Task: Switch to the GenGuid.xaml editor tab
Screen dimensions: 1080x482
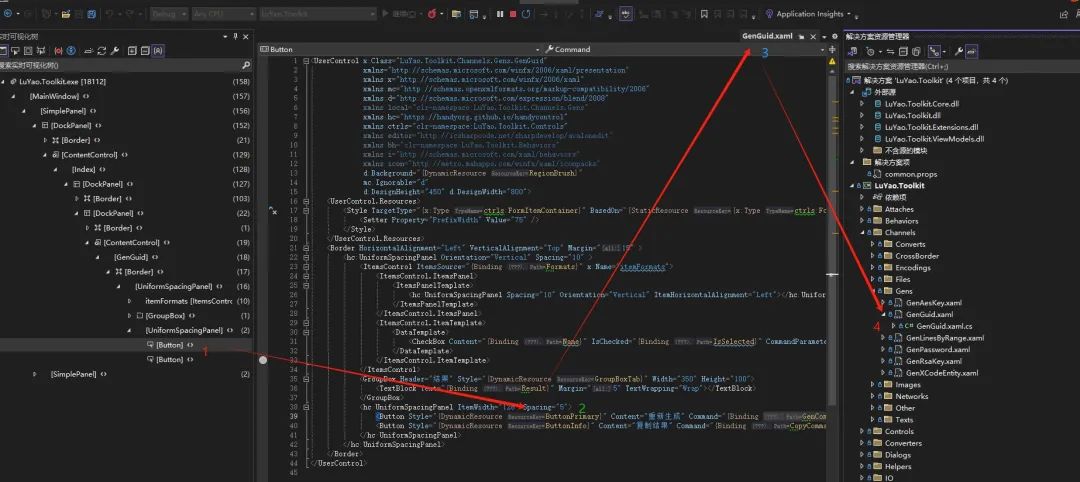Action: [767, 36]
